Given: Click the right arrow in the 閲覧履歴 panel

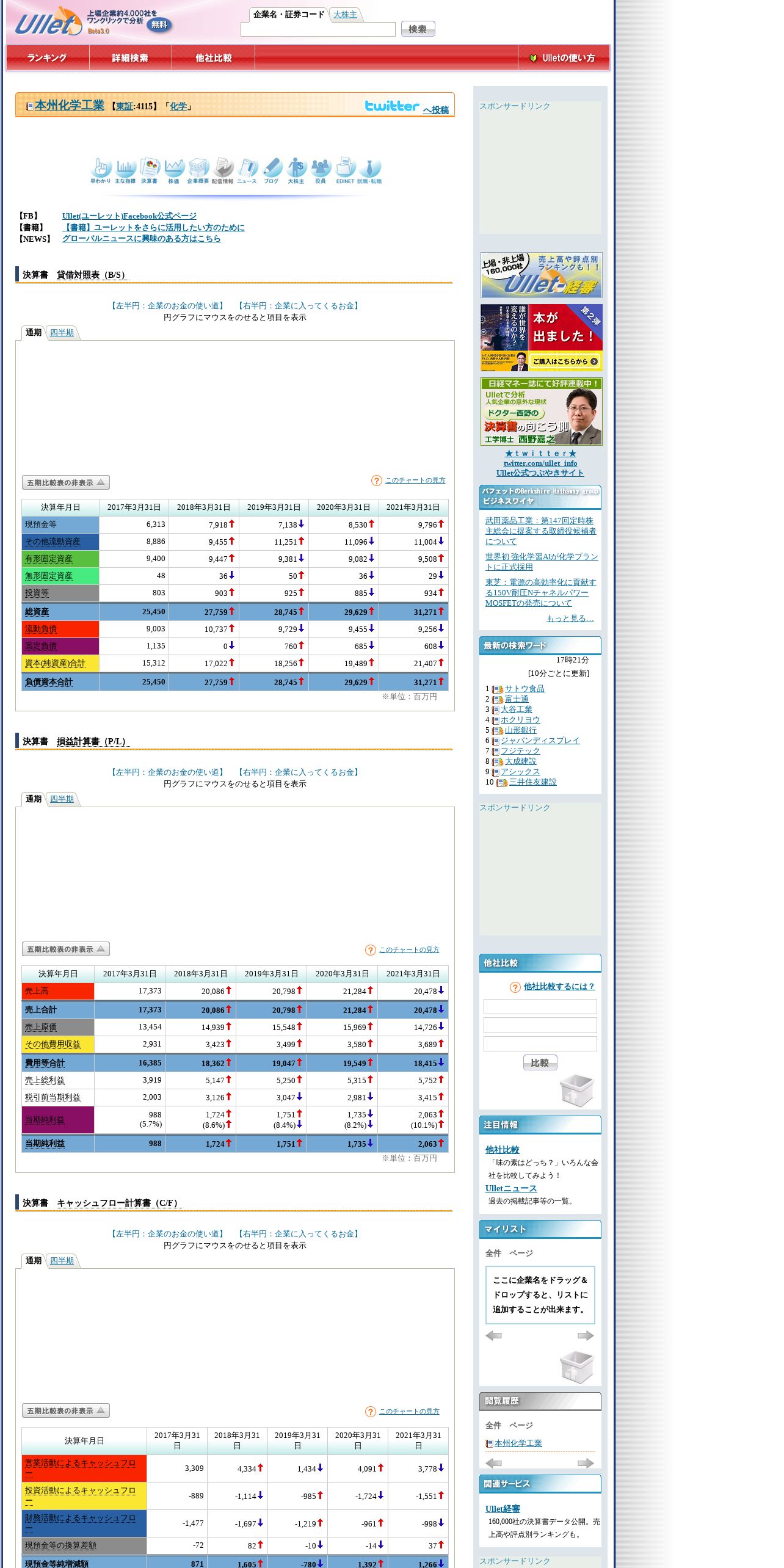Looking at the screenshot, I should coord(586,1463).
